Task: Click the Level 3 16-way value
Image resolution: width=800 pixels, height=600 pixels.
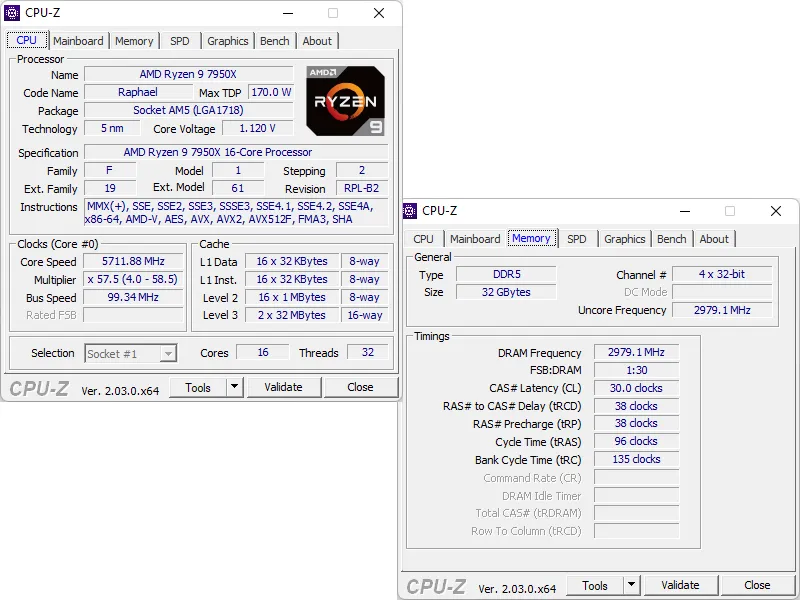Action: click(365, 315)
